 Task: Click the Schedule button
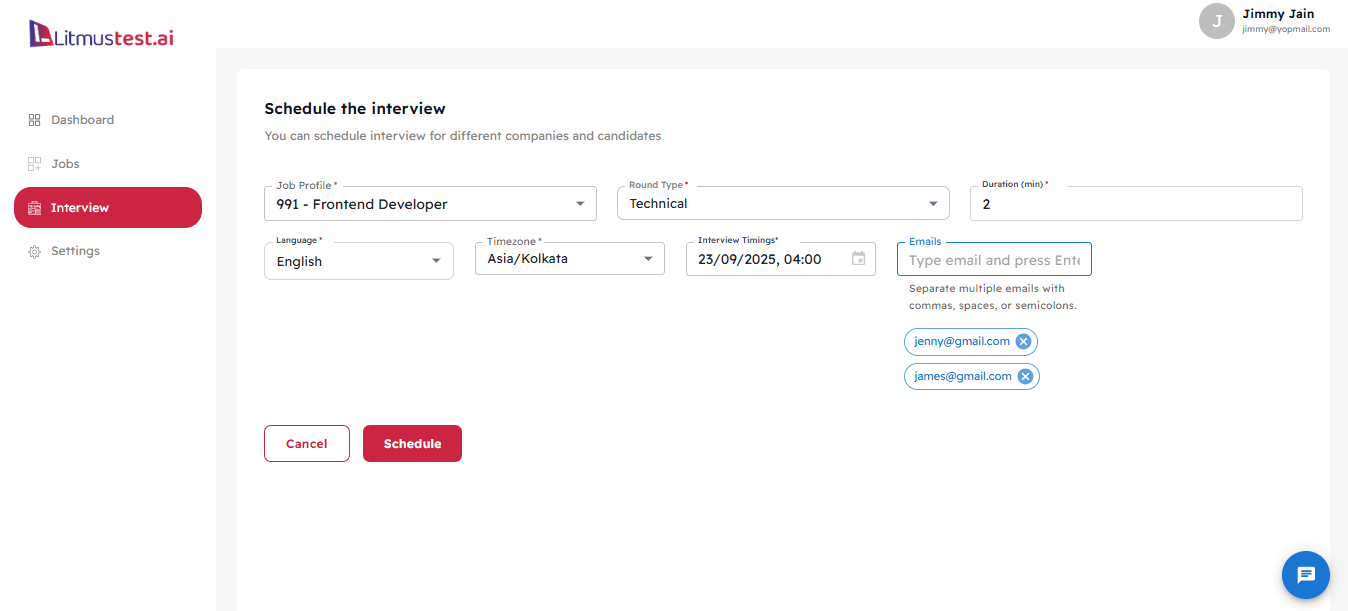(x=412, y=443)
